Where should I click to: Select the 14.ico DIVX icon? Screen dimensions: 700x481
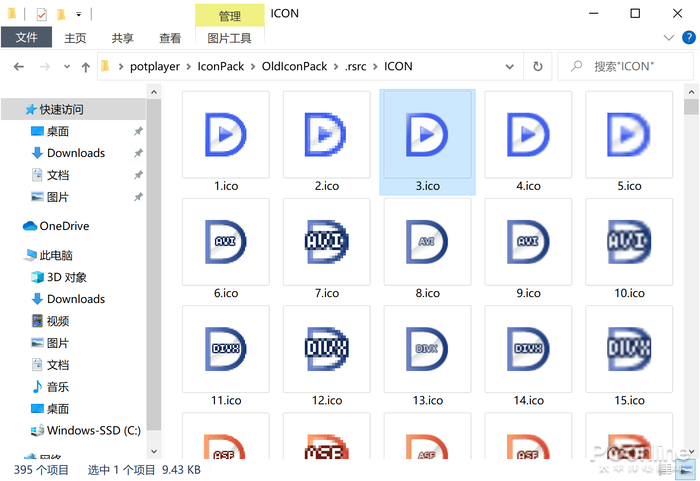tap(528, 349)
